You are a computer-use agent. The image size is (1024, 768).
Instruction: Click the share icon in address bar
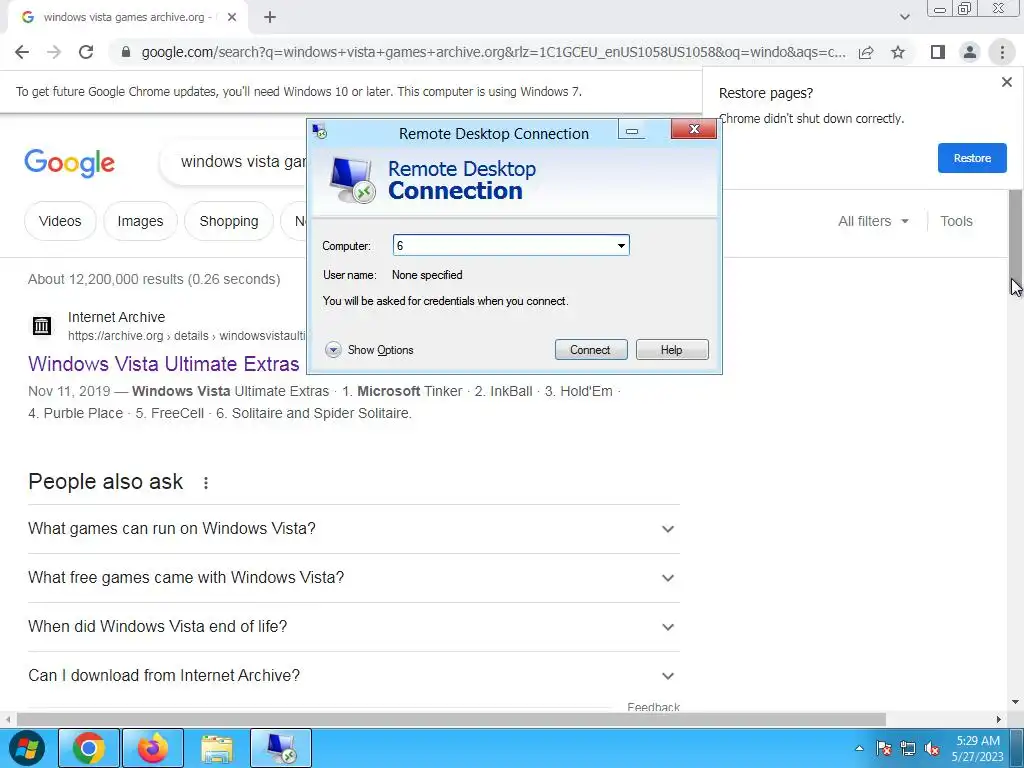pos(866,52)
